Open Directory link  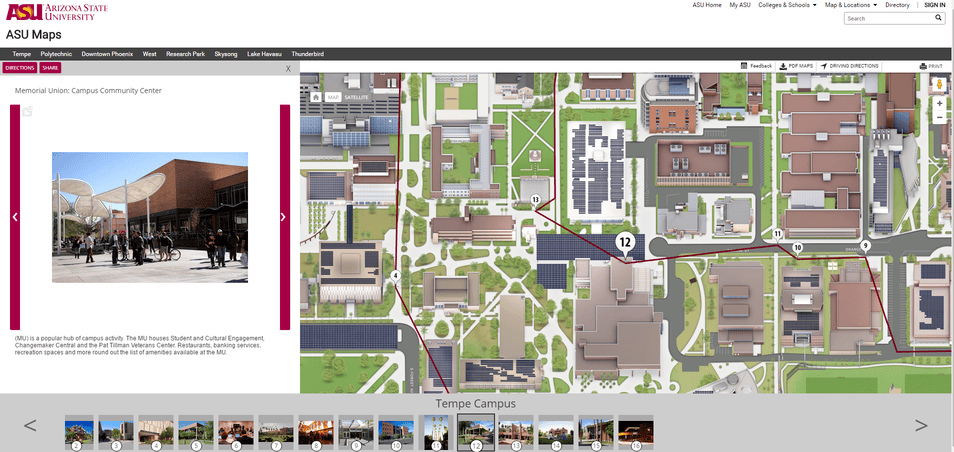(897, 5)
